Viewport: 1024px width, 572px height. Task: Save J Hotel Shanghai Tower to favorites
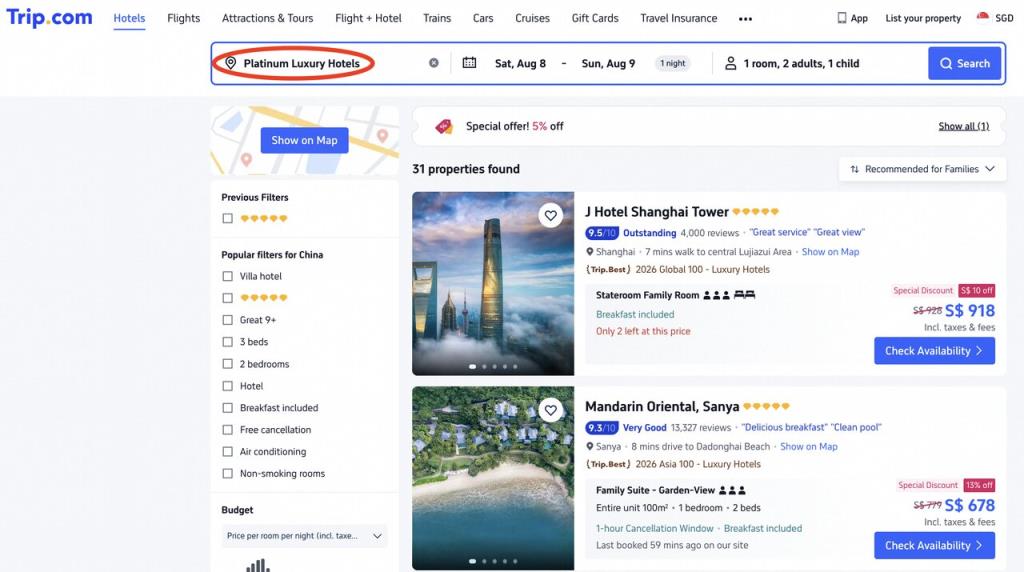[551, 215]
